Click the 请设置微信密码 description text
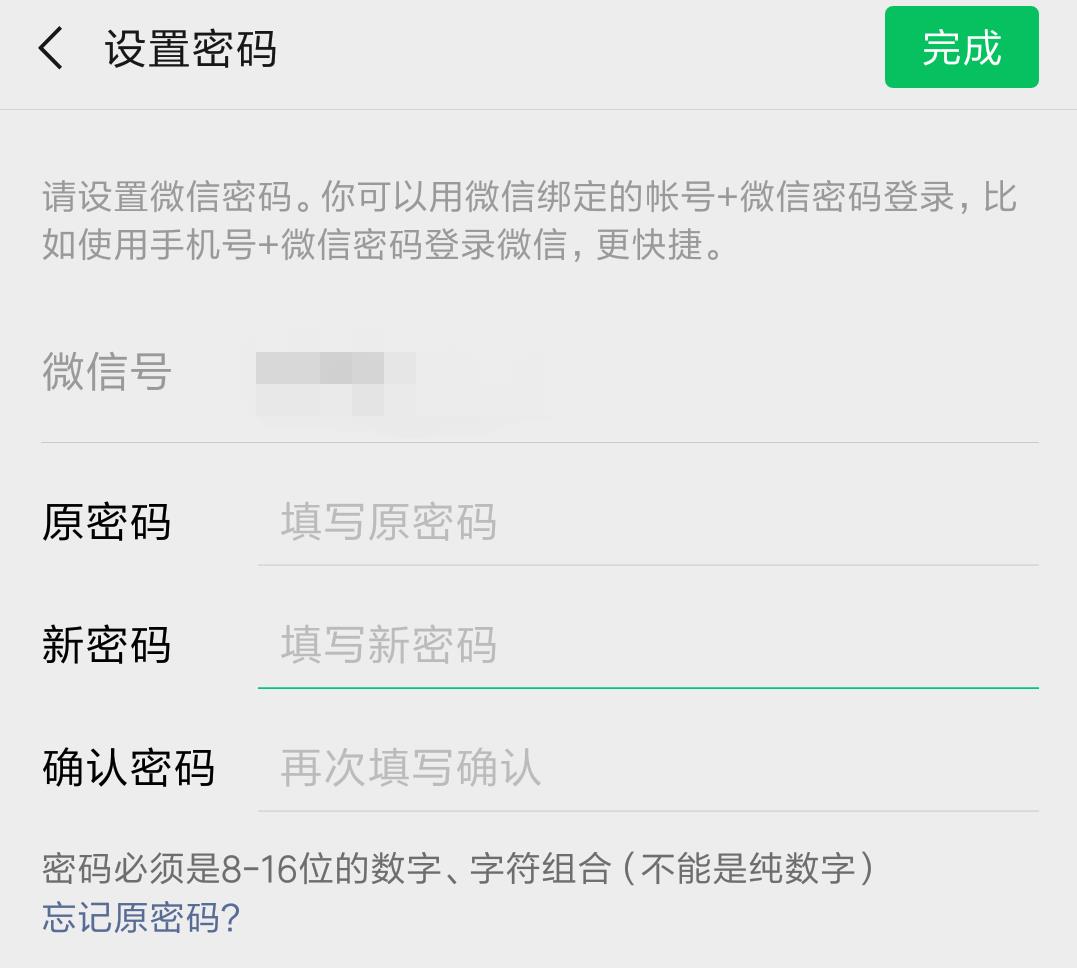The height and width of the screenshot is (968, 1077). [529, 221]
